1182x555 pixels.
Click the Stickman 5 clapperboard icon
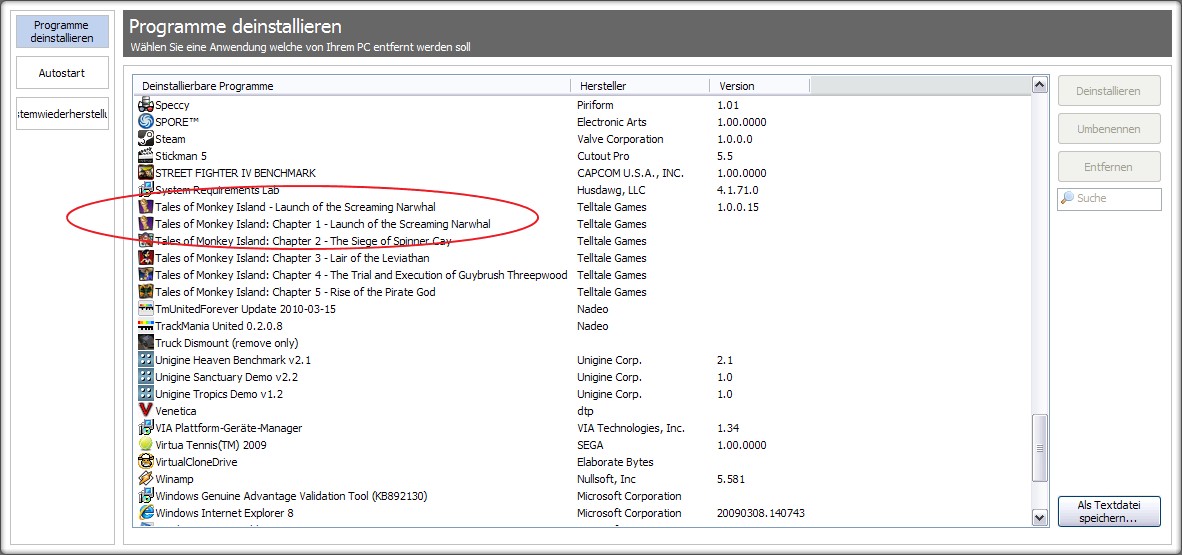(146, 156)
